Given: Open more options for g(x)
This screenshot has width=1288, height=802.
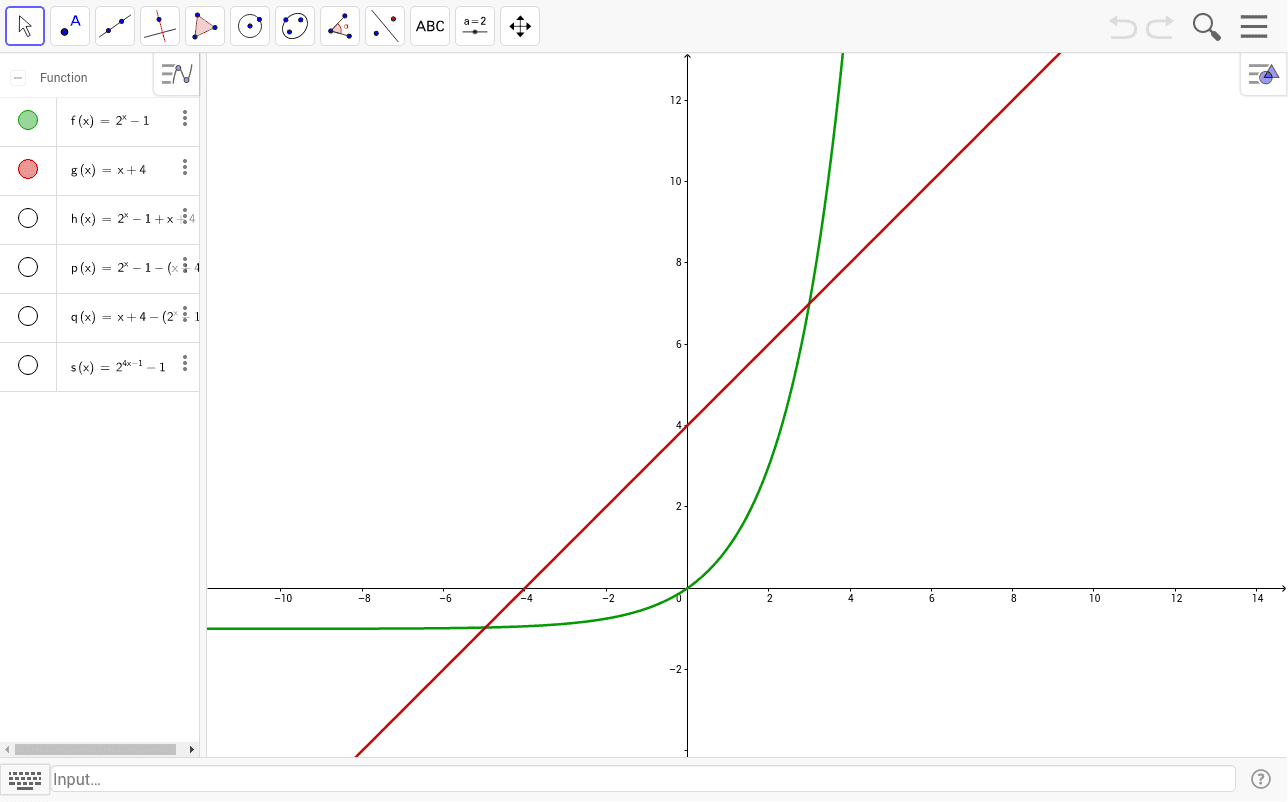Looking at the screenshot, I should [x=185, y=168].
